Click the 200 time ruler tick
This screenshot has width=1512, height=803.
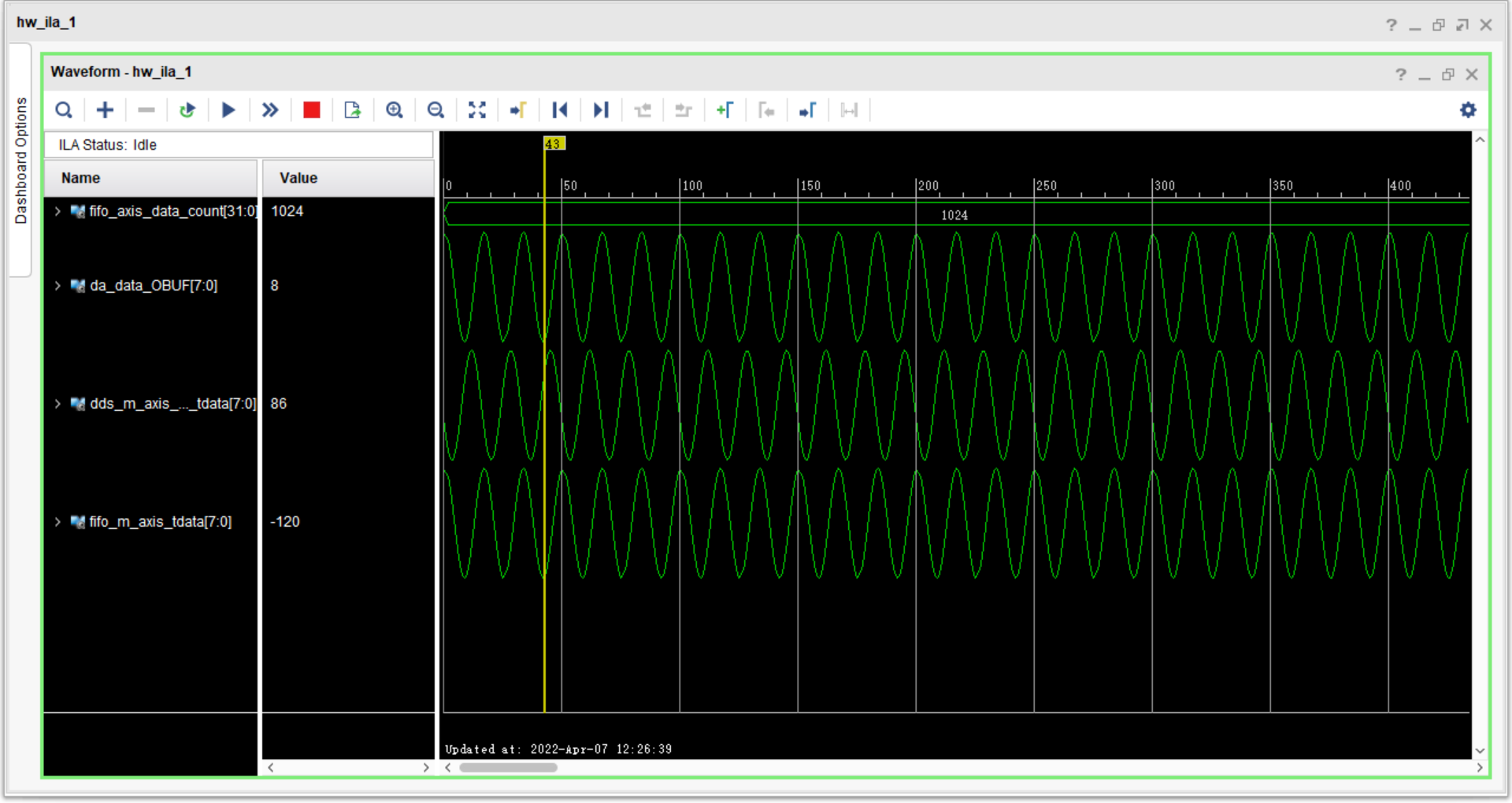pyautogui.click(x=928, y=186)
